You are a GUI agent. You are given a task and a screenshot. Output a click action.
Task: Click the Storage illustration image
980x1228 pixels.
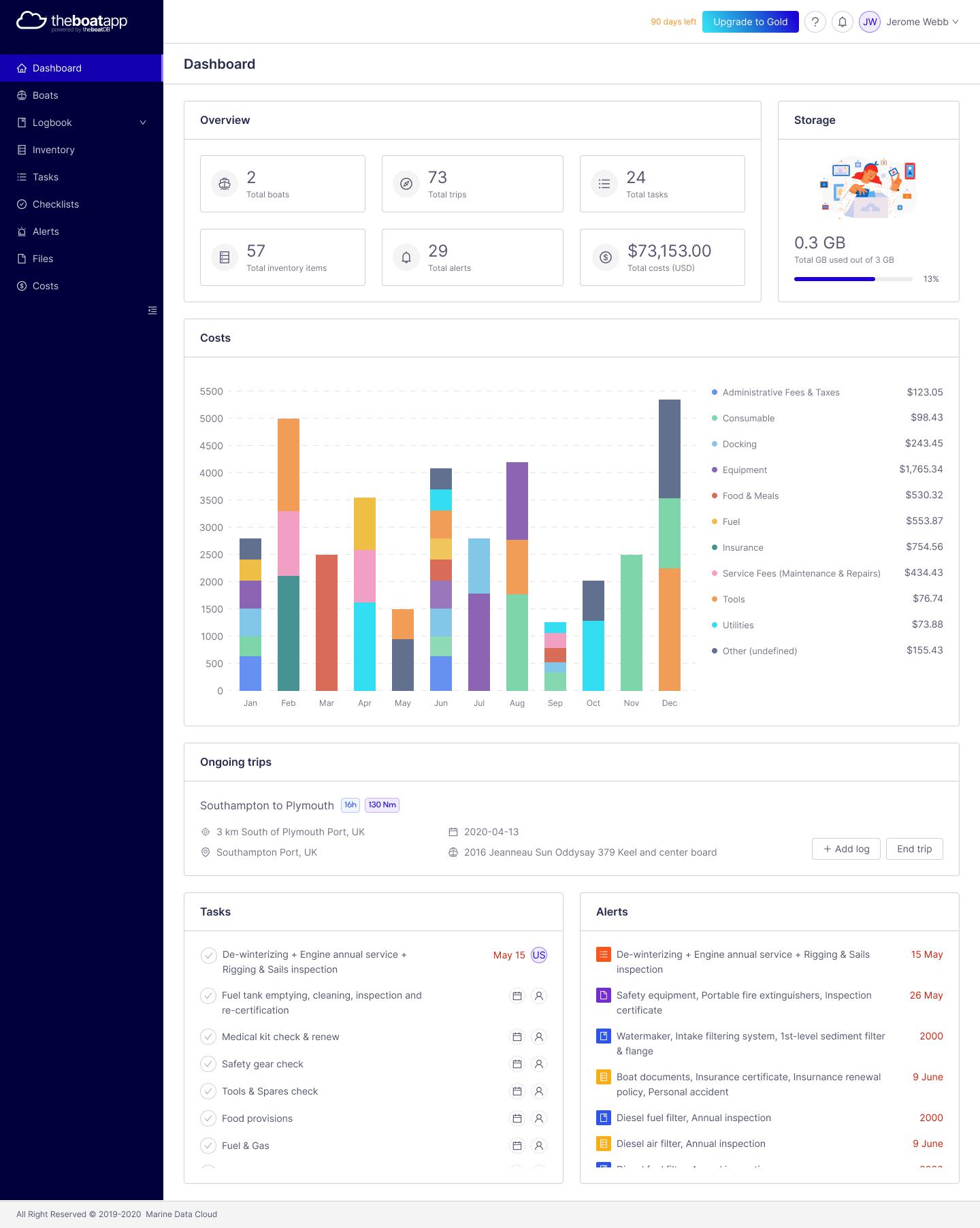pos(868,187)
